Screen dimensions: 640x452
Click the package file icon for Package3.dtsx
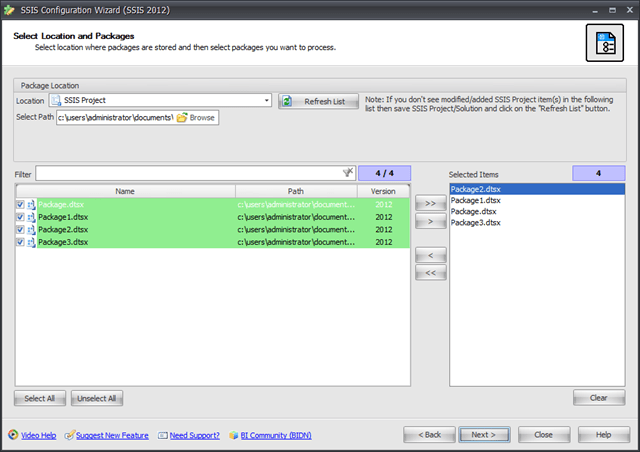tap(31, 243)
